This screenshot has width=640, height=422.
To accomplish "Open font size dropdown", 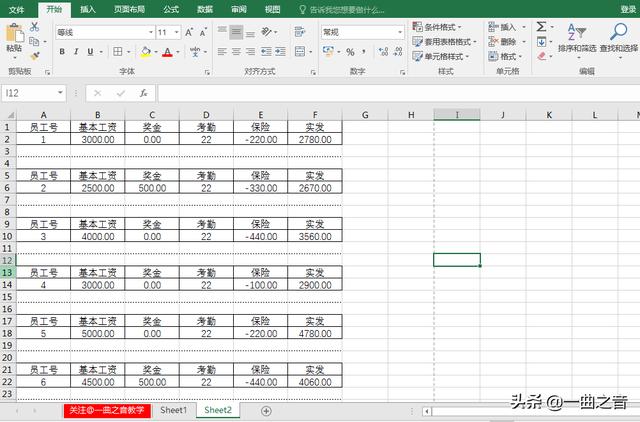I will click(x=177, y=32).
